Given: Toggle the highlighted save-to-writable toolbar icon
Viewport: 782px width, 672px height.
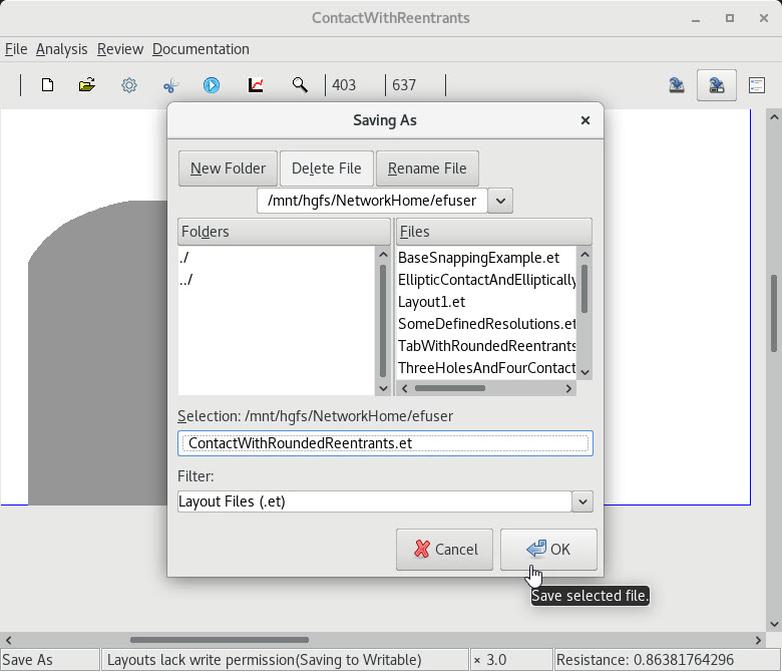Looking at the screenshot, I should 716,85.
